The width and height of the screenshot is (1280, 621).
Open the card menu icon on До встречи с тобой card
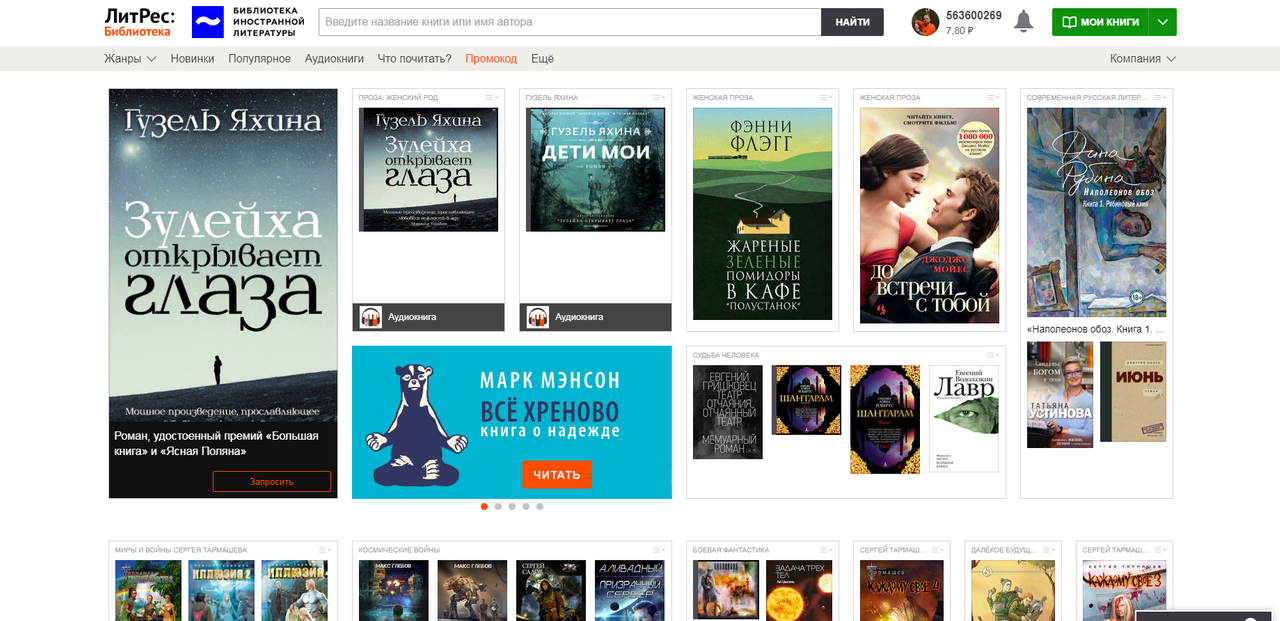[992, 97]
